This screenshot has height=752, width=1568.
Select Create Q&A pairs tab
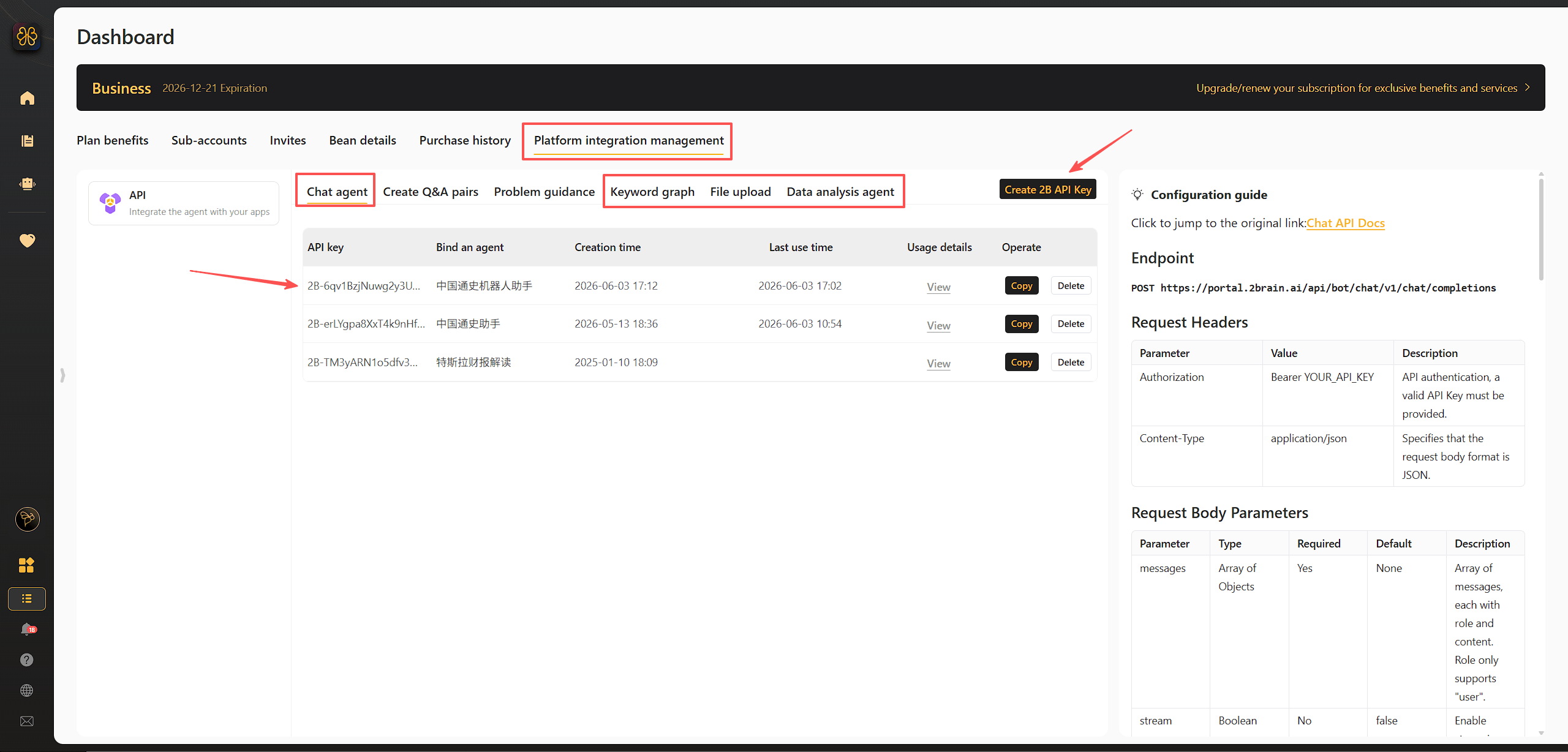pos(431,192)
